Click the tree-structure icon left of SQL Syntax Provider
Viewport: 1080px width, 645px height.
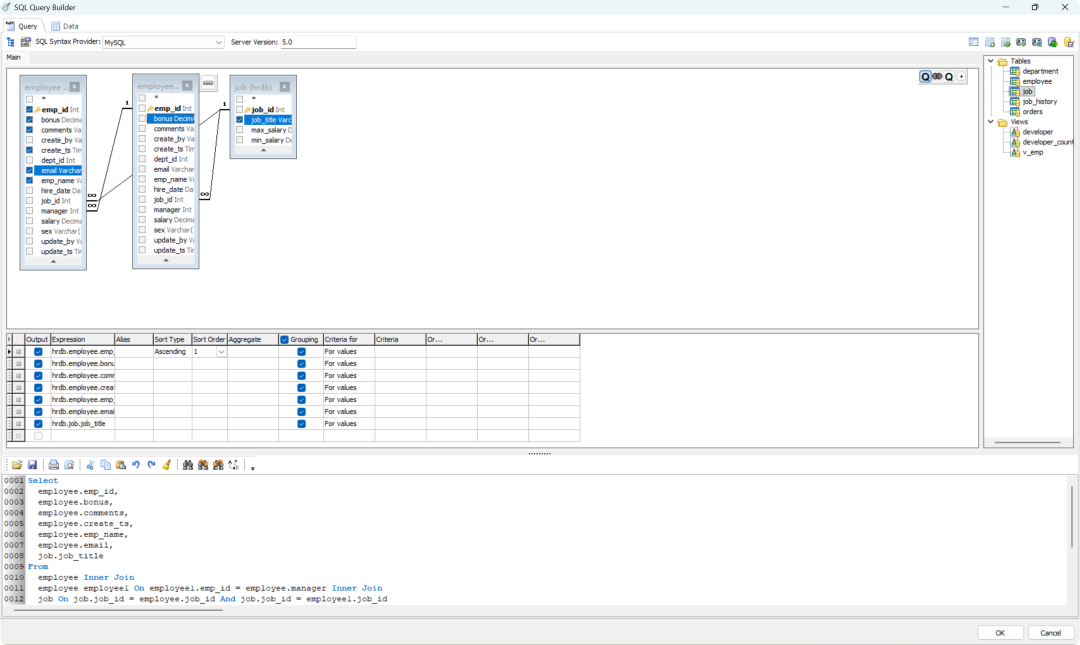[x=10, y=42]
